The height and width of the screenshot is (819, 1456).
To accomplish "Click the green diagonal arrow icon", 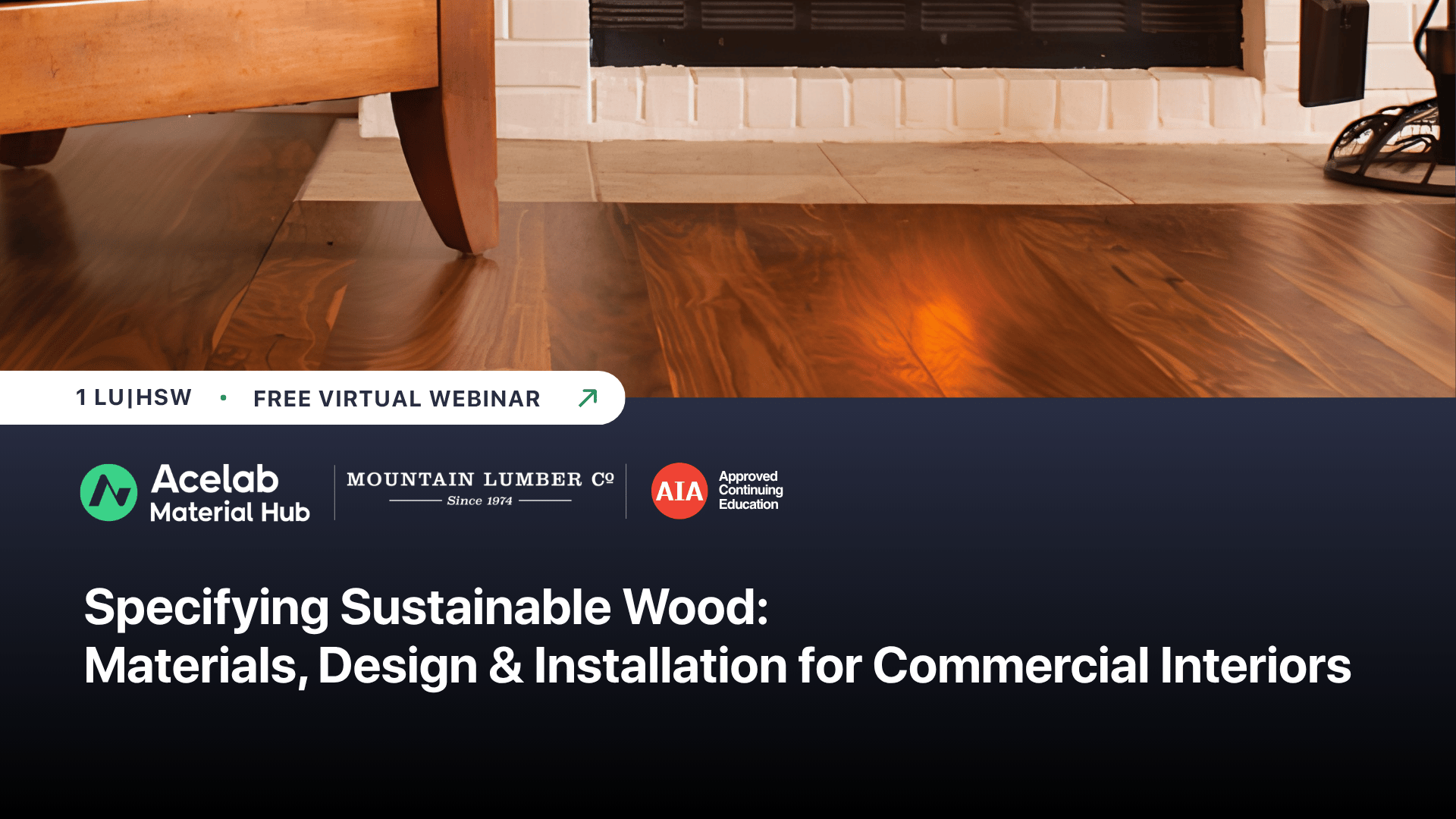I will pyautogui.click(x=588, y=397).
